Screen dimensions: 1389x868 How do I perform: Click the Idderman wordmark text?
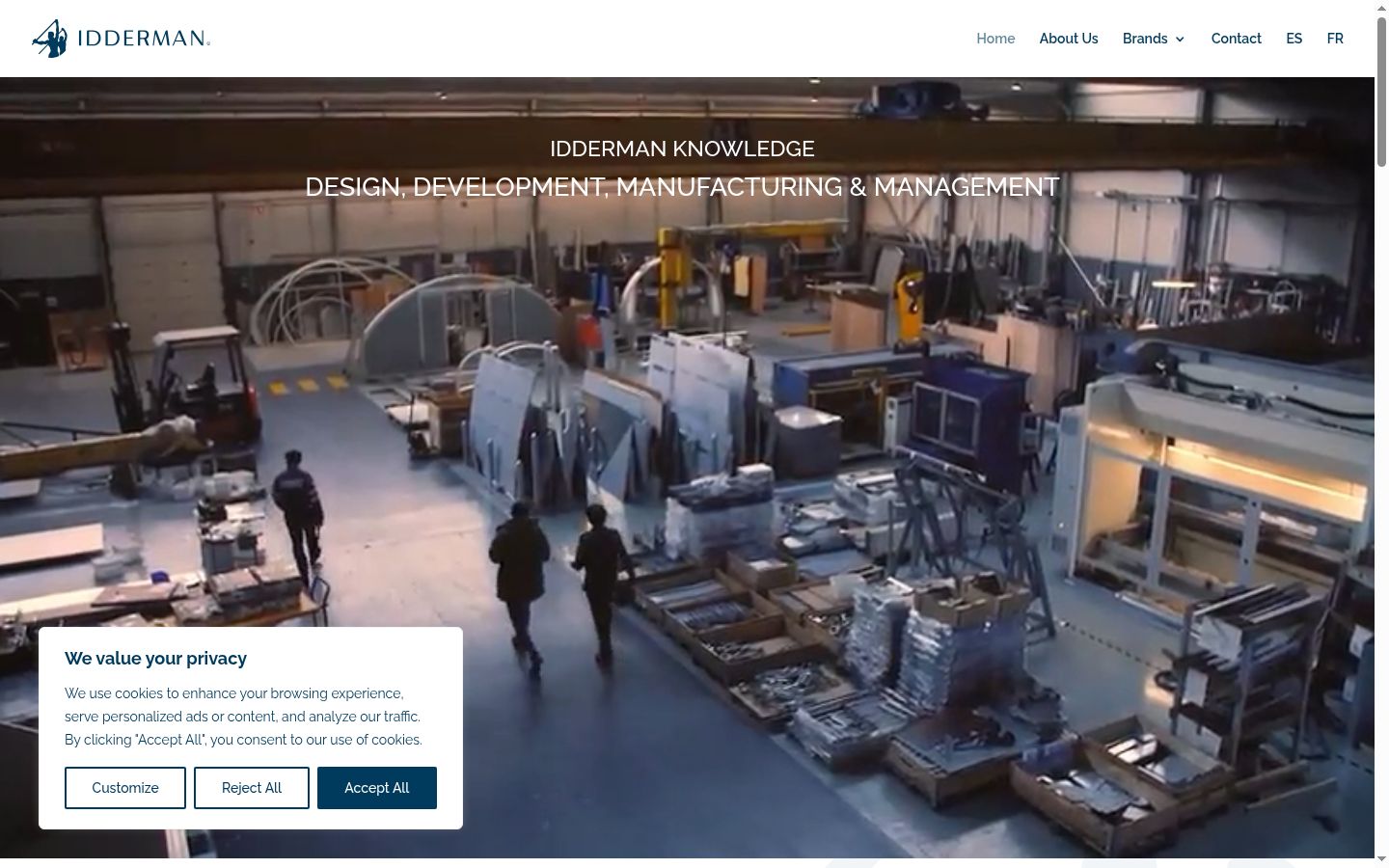(x=143, y=39)
